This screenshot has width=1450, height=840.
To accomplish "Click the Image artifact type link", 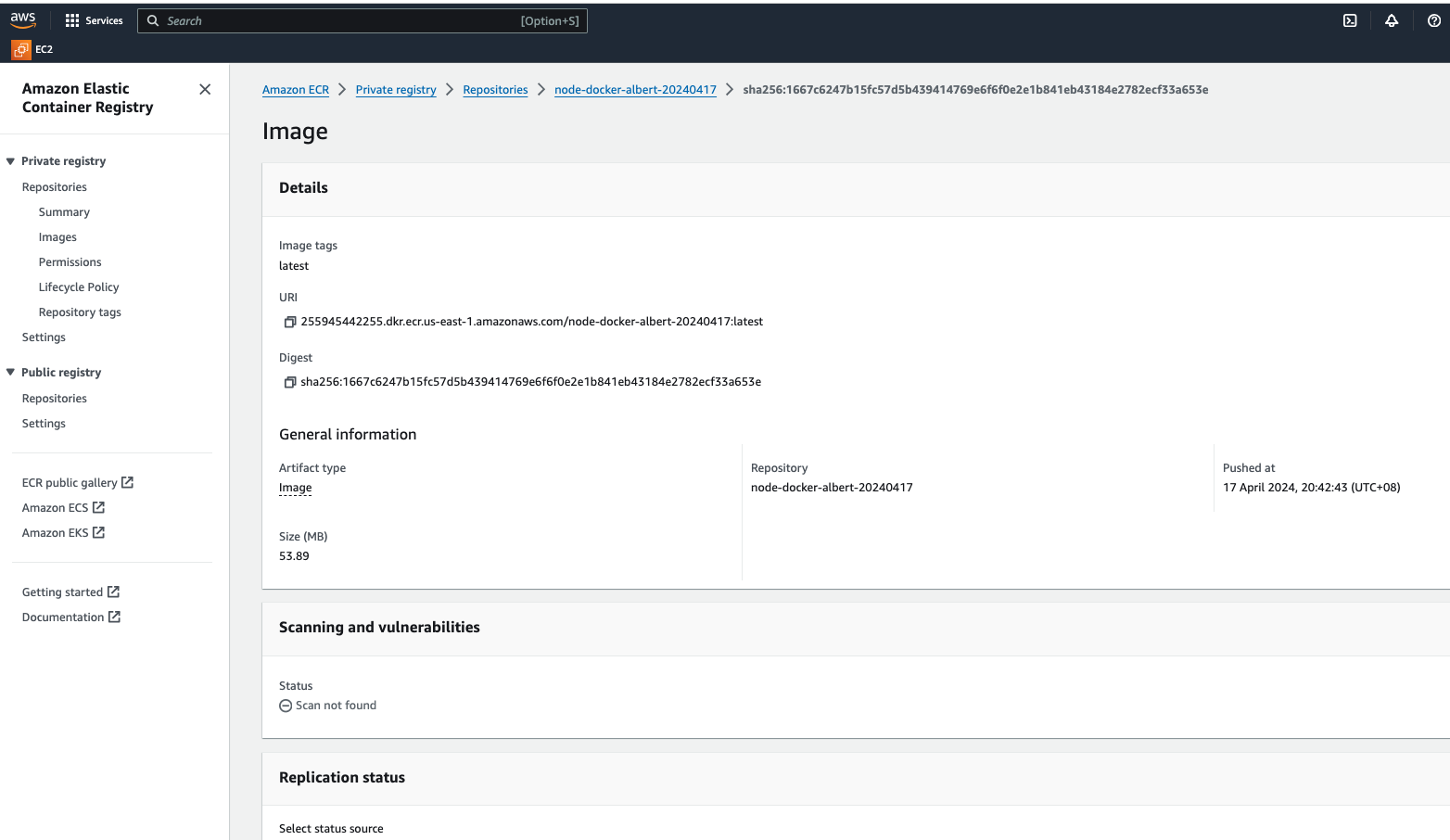I will [x=296, y=488].
